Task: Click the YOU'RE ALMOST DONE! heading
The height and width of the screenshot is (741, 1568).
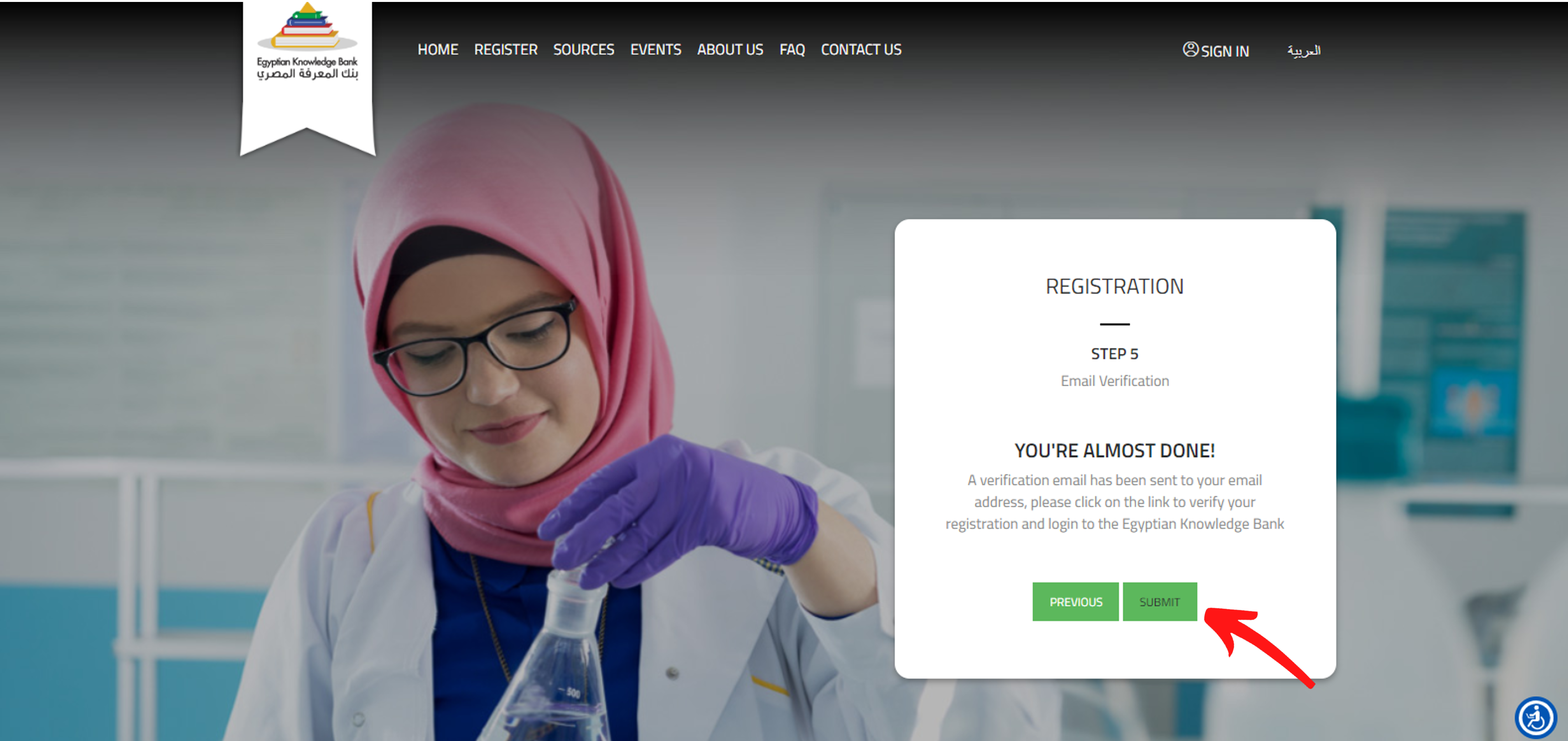Action: [x=1114, y=450]
